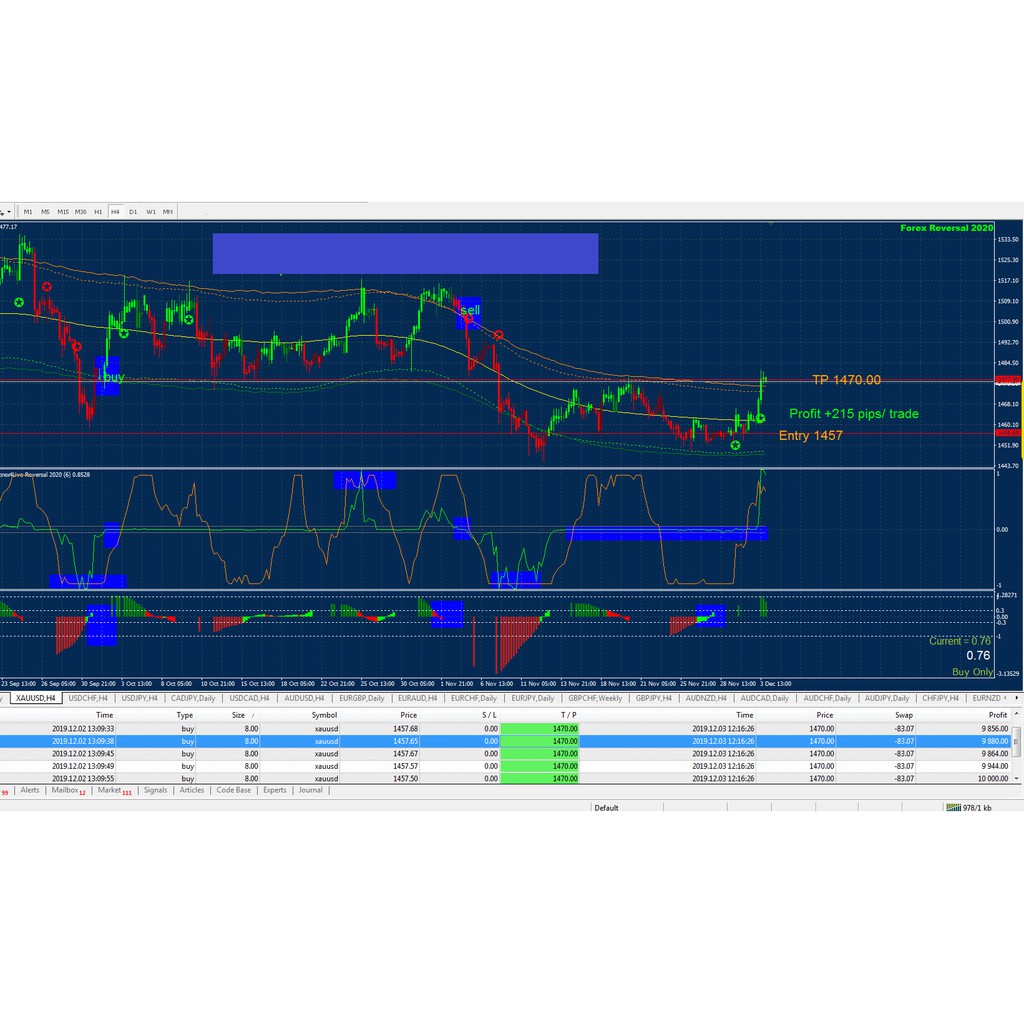Click the Symbol column header

pyautogui.click(x=324, y=715)
